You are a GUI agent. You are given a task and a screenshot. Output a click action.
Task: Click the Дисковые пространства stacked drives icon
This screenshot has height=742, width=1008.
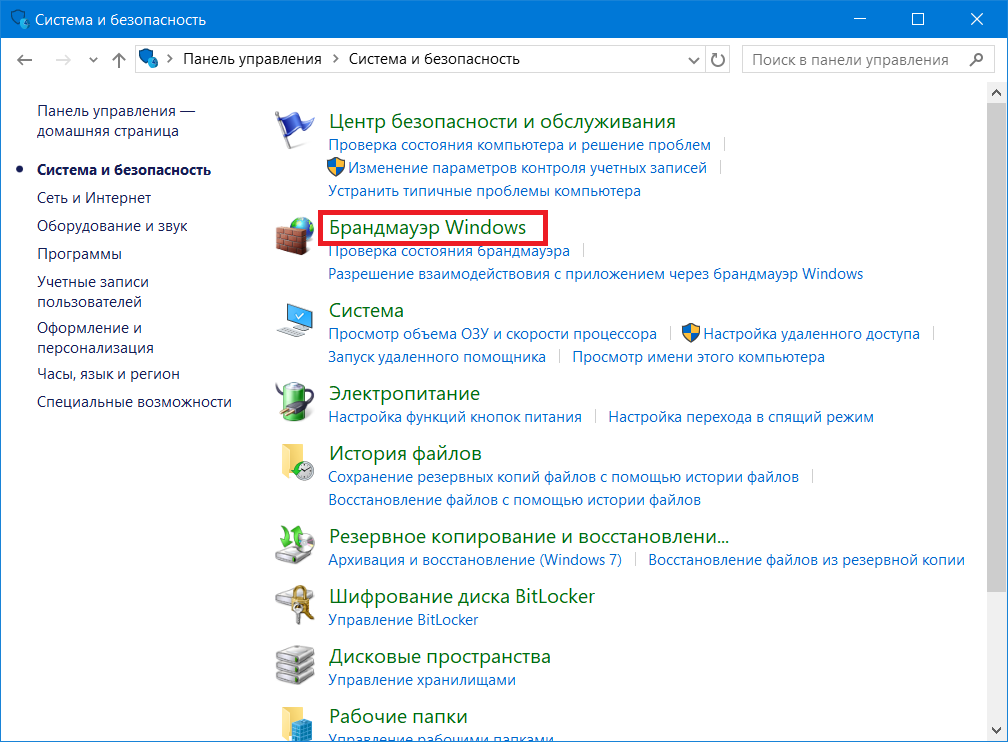[x=294, y=664]
